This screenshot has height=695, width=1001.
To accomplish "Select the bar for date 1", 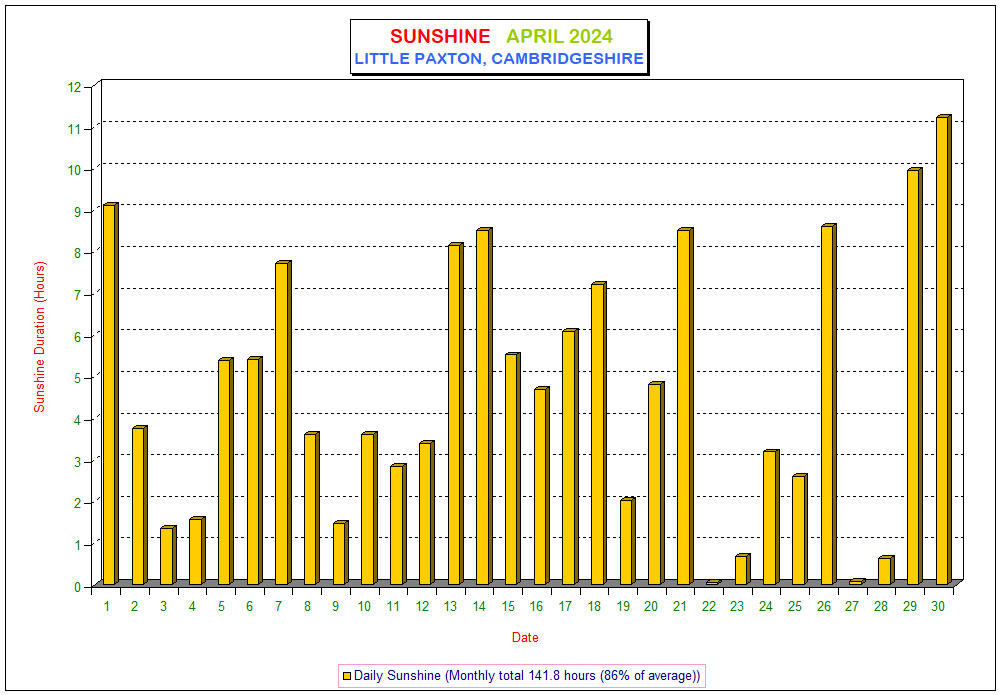I will click(x=111, y=394).
